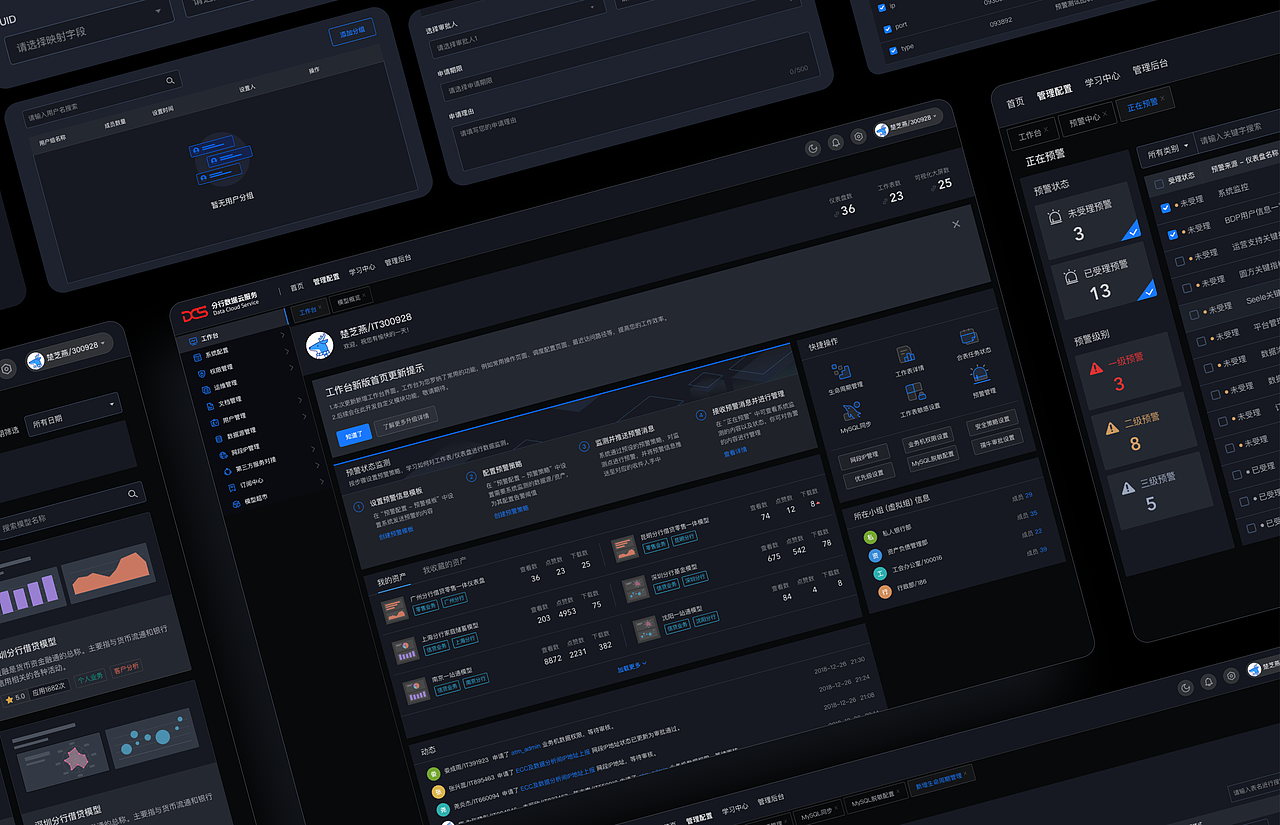The width and height of the screenshot is (1280, 825).
Task: Open 工作表敏感设置 quick action icon
Action: (915, 392)
